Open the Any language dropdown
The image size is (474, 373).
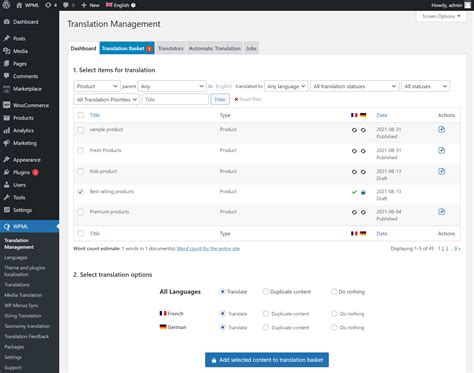point(286,86)
